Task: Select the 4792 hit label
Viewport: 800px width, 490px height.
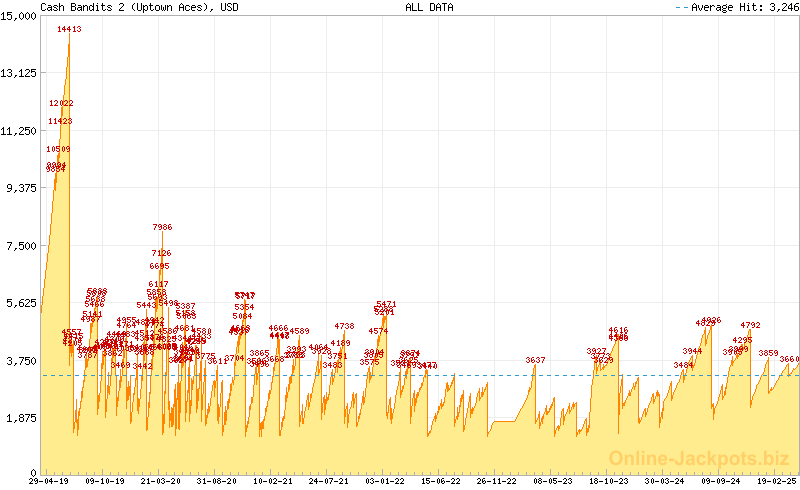Action: tap(750, 325)
